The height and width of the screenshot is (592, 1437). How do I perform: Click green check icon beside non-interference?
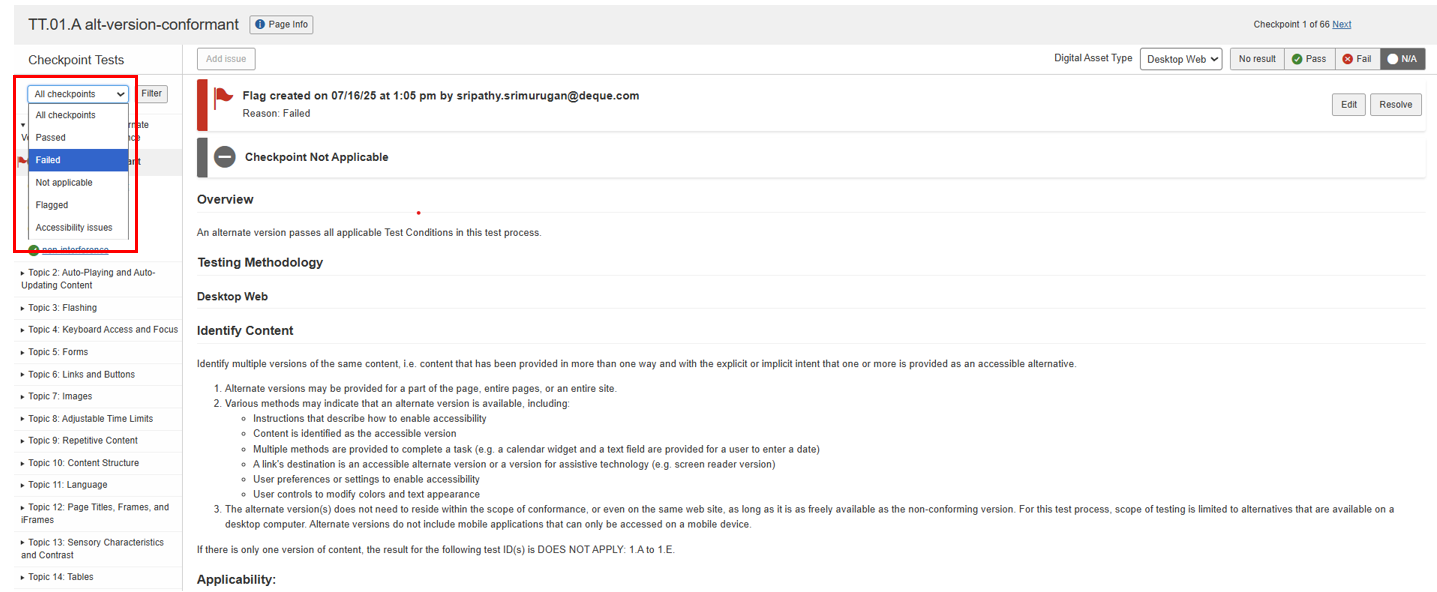tap(34, 250)
